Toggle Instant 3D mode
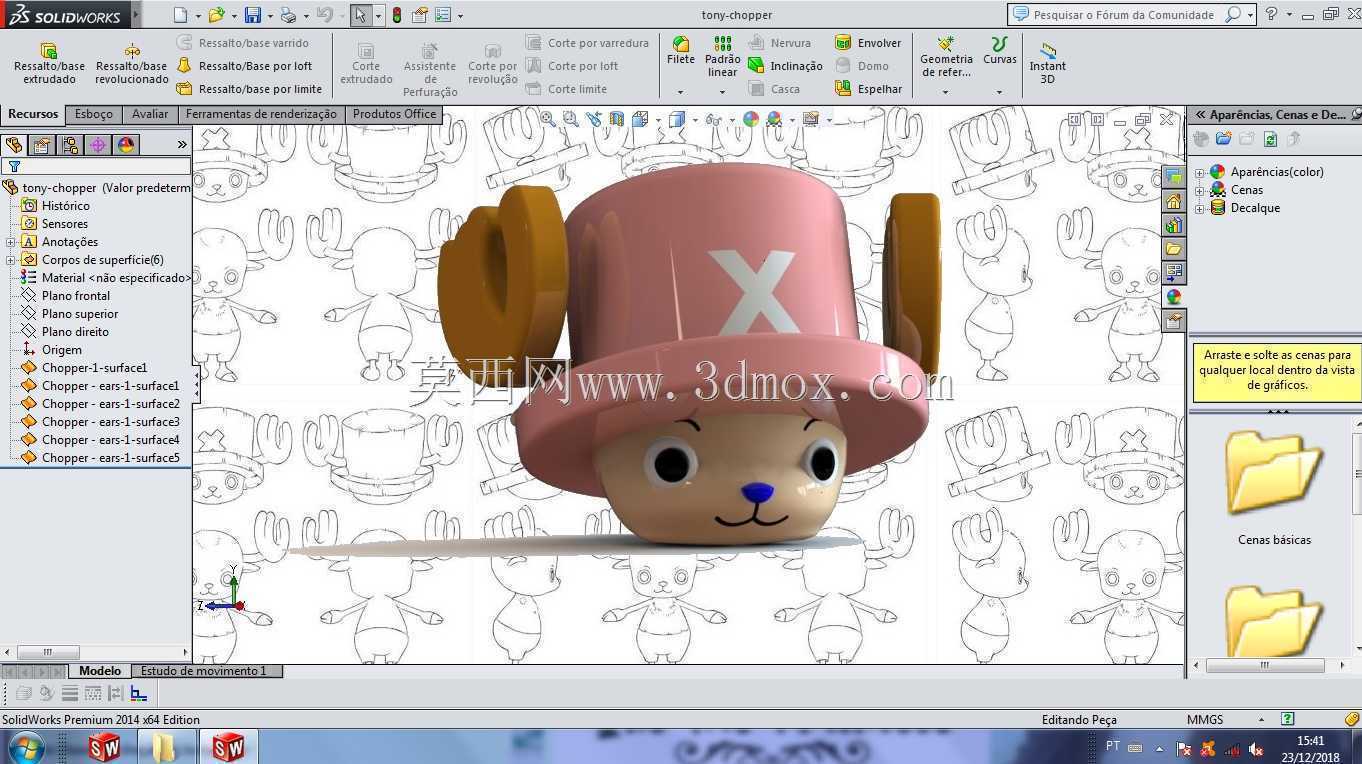The image size is (1362, 764). click(1047, 63)
